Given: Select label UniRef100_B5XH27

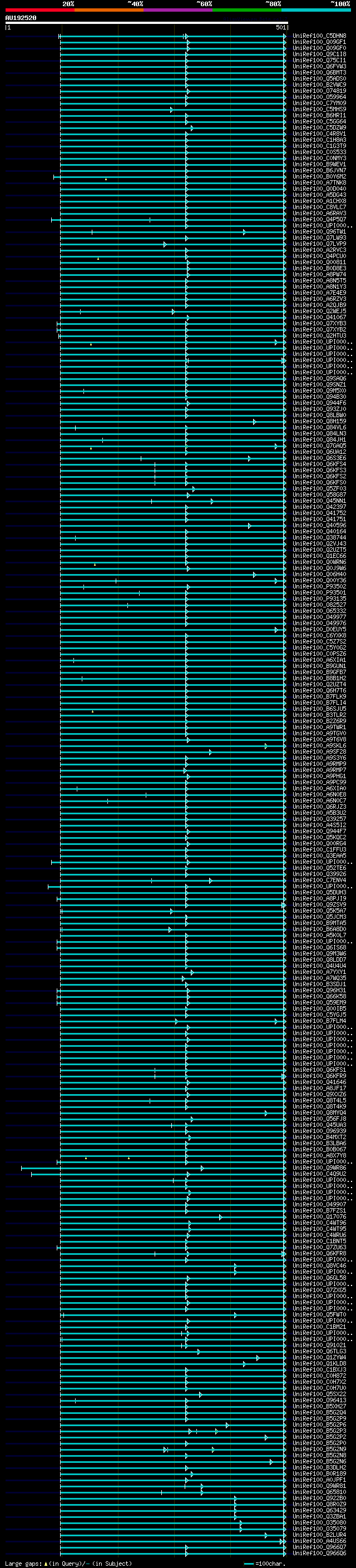Looking at the screenshot, I should coord(319,1407).
